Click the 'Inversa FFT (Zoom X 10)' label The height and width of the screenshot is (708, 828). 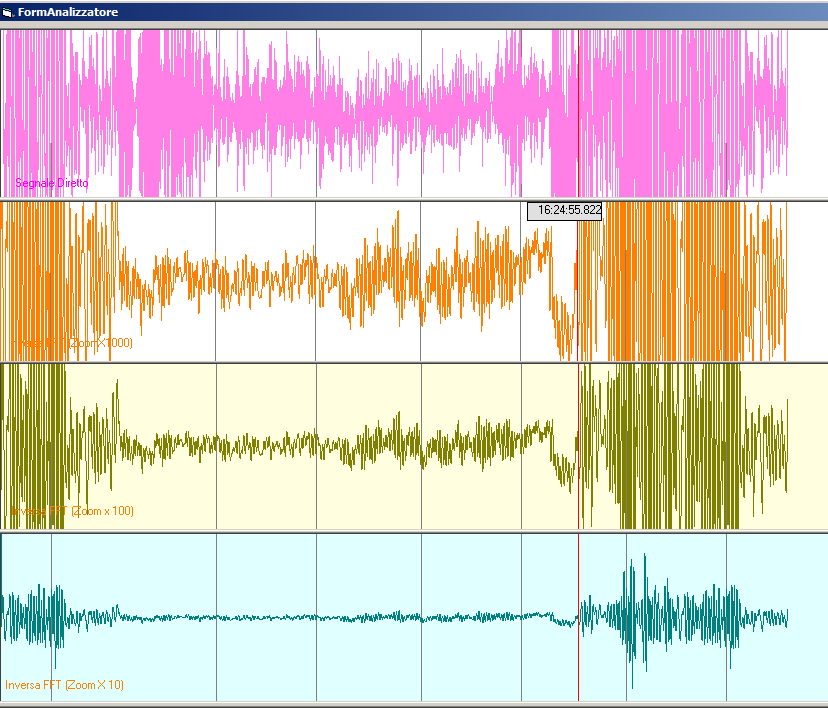(x=64, y=685)
